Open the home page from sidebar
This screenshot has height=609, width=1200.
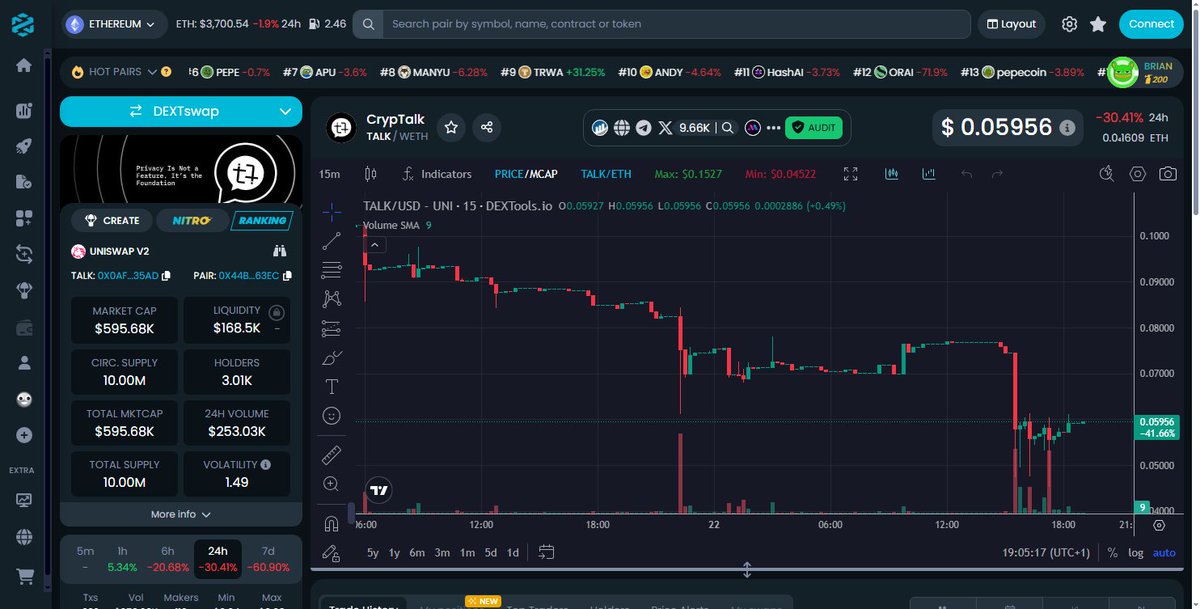tap(24, 65)
